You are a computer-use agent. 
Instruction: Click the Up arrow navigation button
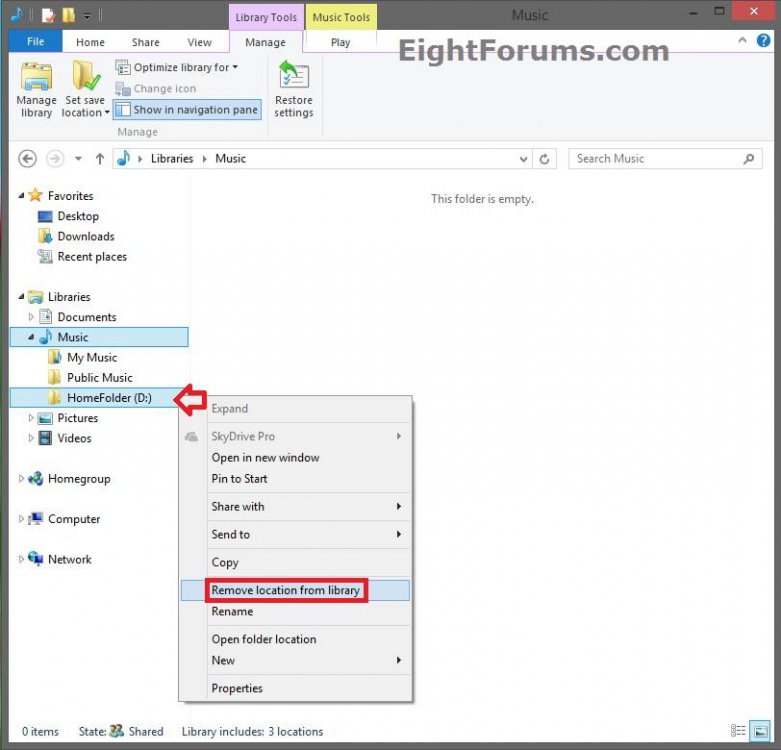(x=100, y=159)
